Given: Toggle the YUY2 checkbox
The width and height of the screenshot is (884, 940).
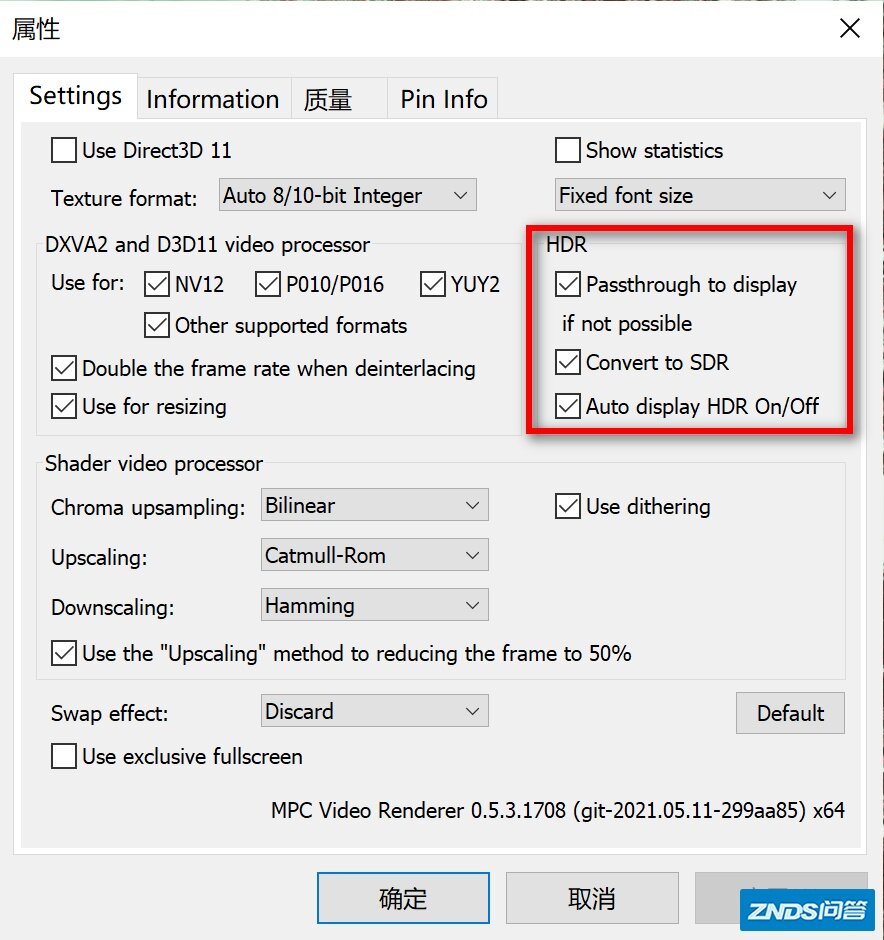Looking at the screenshot, I should tap(433, 284).
